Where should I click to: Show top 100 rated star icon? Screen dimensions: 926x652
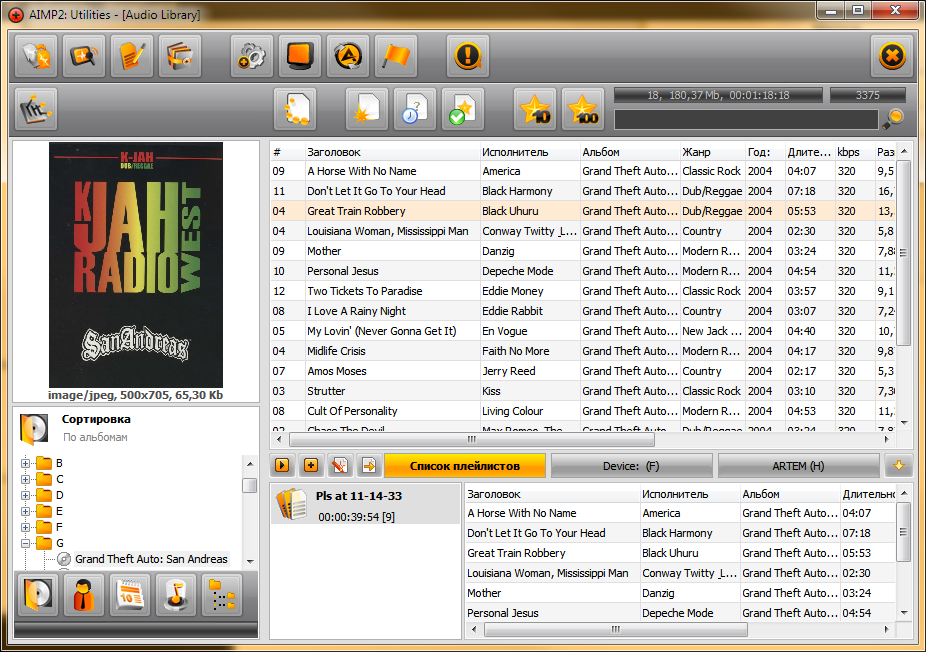point(583,109)
